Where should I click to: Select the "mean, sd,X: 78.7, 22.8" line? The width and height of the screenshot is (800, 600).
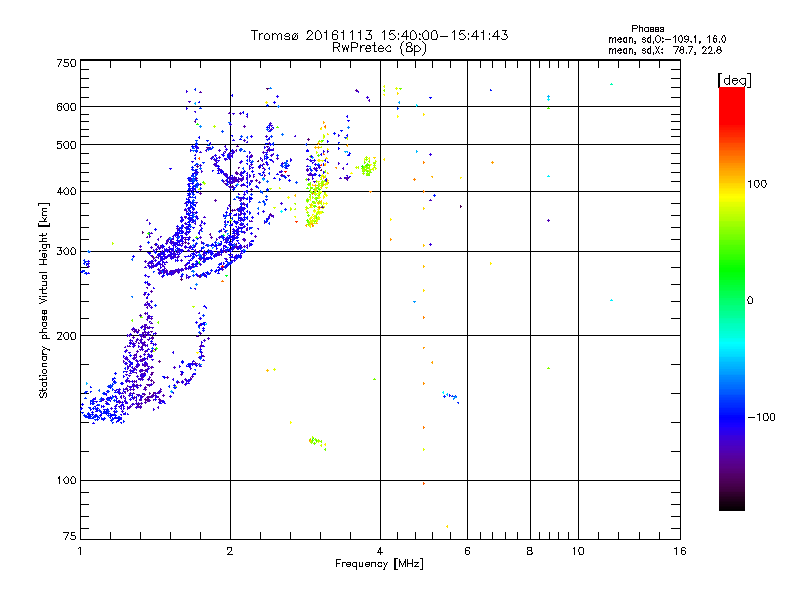coord(665,50)
